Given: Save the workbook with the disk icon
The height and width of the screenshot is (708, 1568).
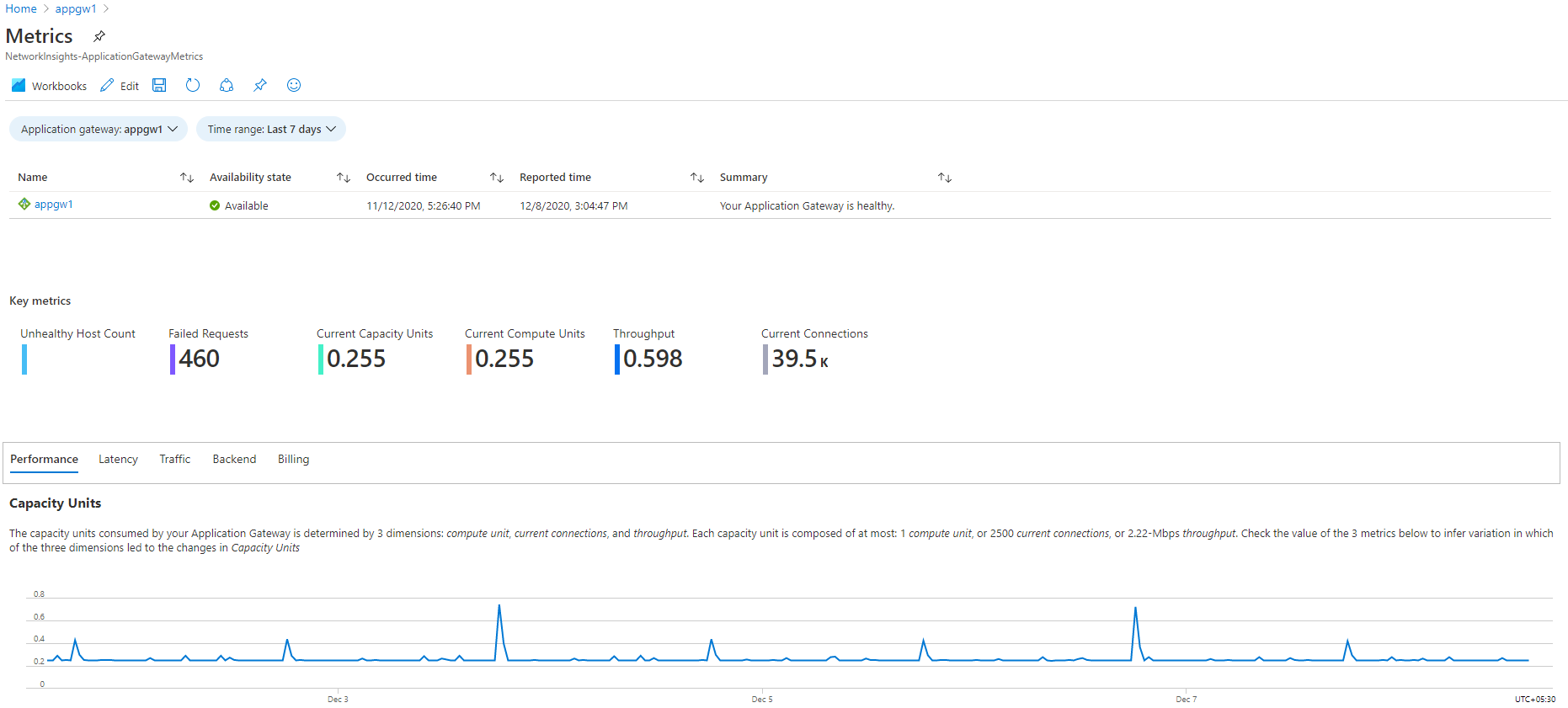Looking at the screenshot, I should coord(159,85).
